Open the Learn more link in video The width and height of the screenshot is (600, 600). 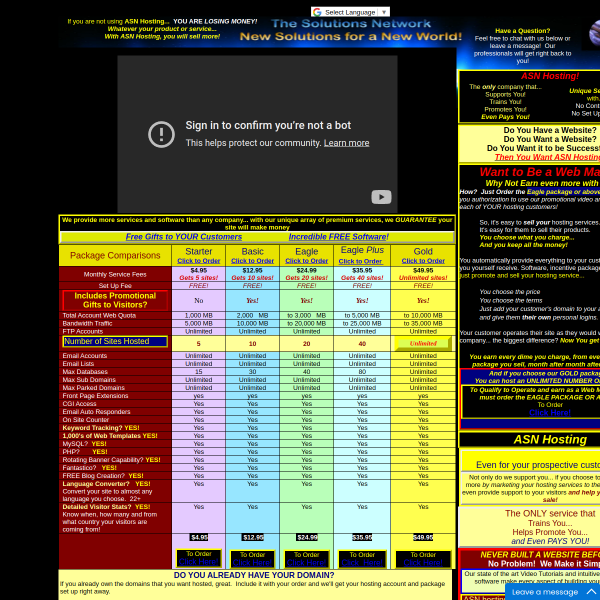pos(346,143)
